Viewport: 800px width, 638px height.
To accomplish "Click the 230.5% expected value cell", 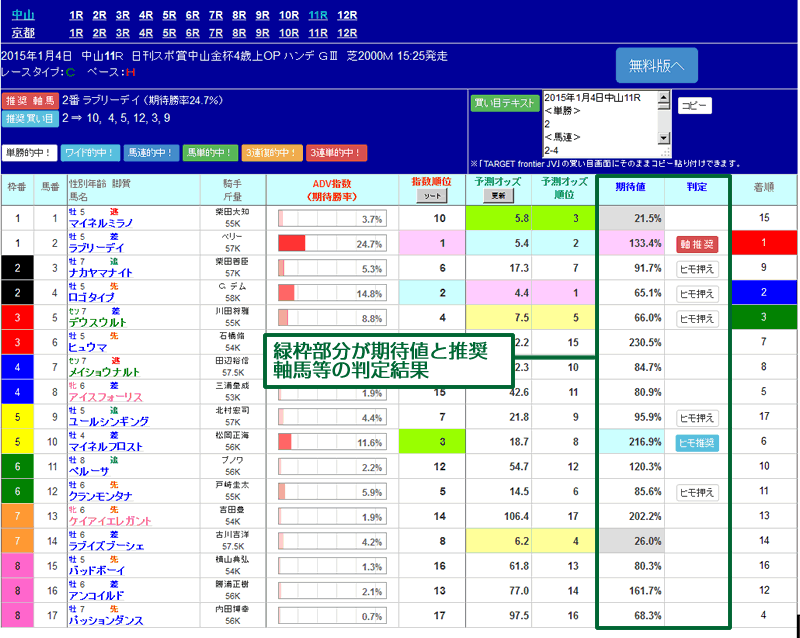I will [632, 342].
